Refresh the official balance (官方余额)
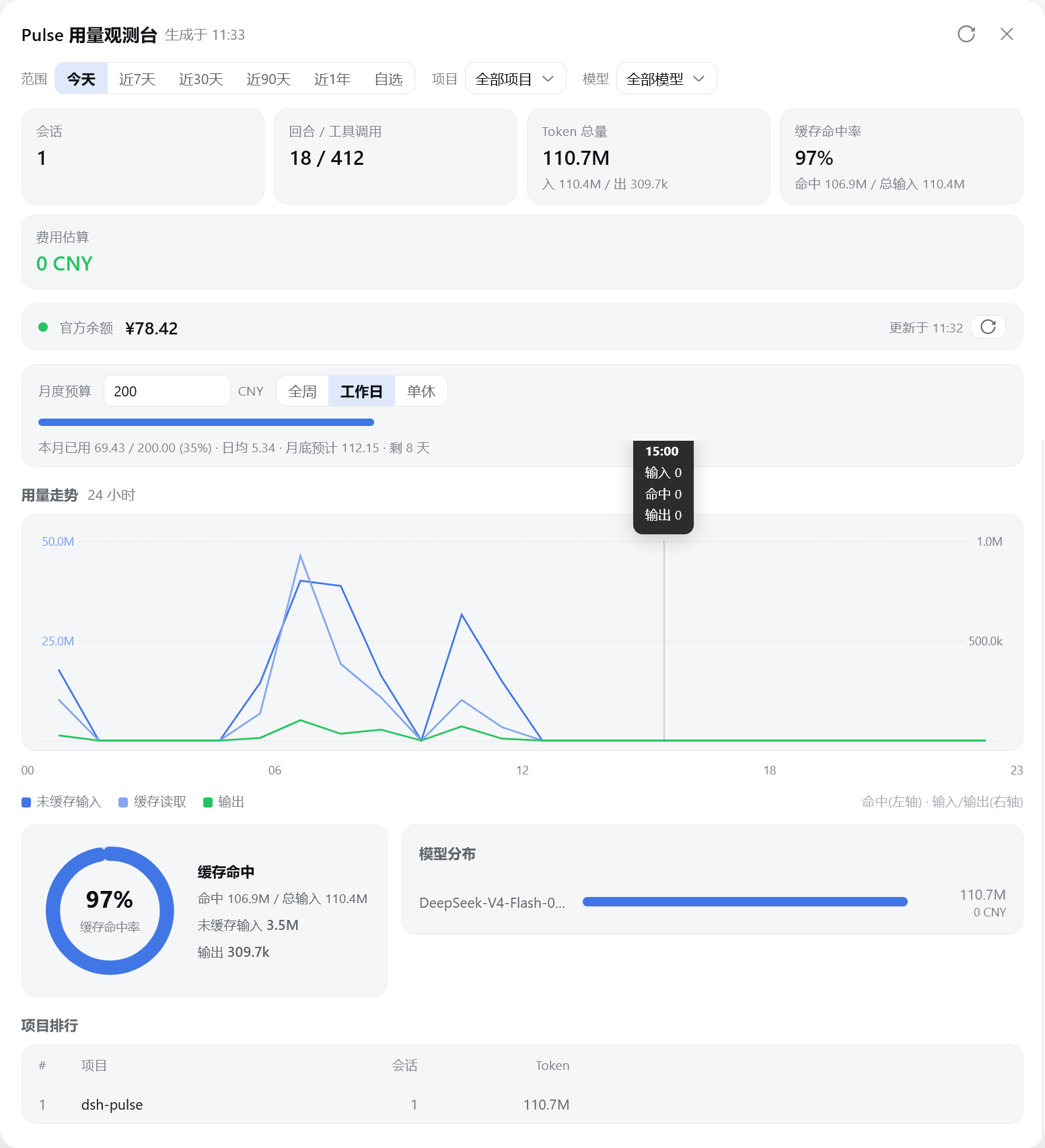 [988, 327]
